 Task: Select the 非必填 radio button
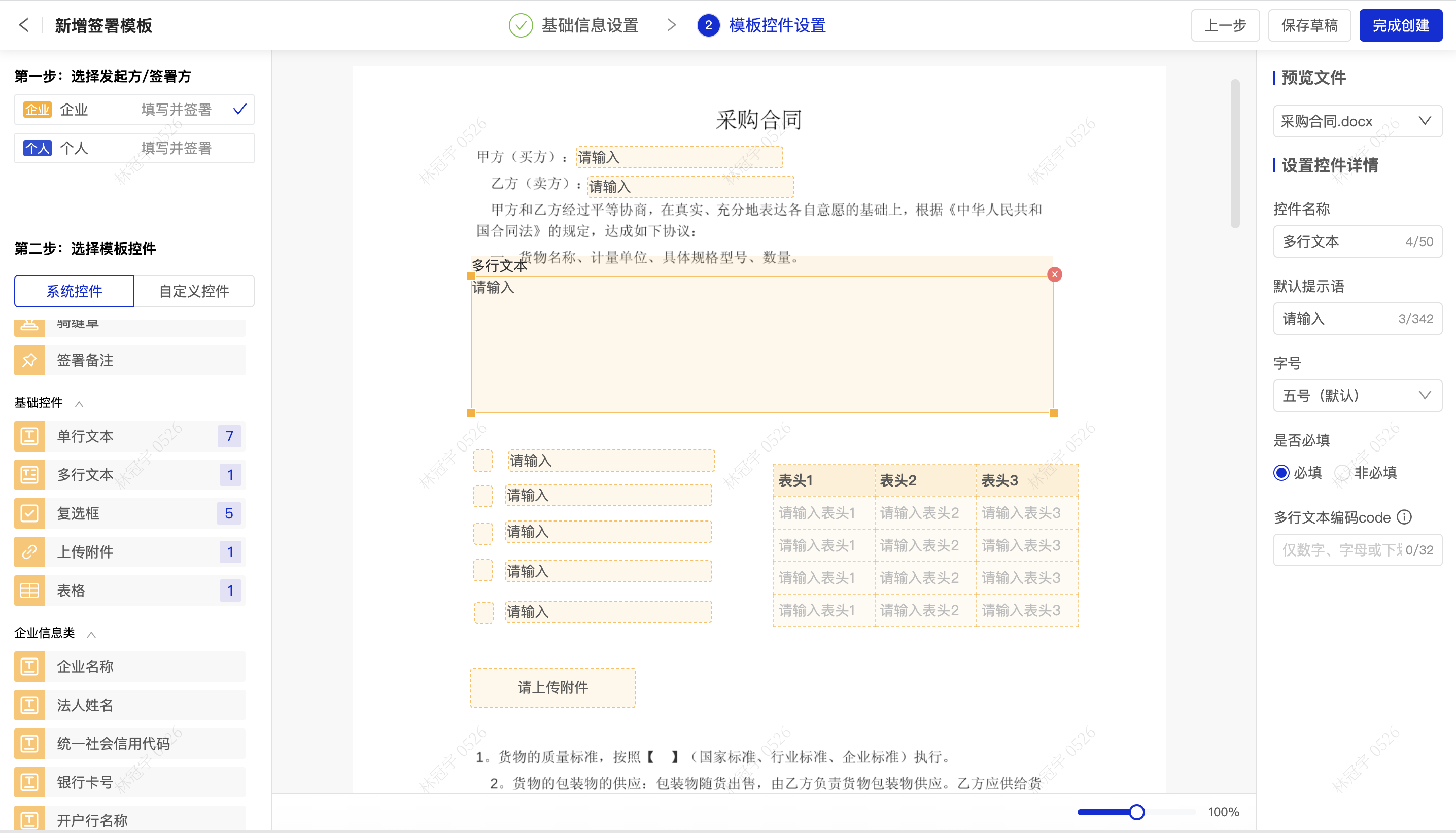pos(1342,473)
